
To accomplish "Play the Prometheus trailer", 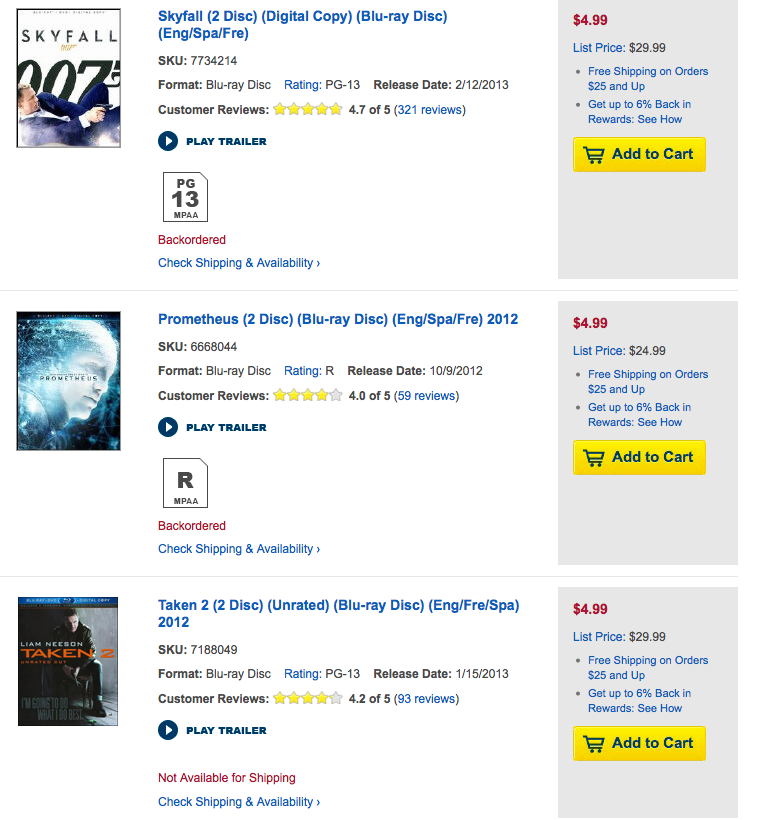I will click(212, 427).
